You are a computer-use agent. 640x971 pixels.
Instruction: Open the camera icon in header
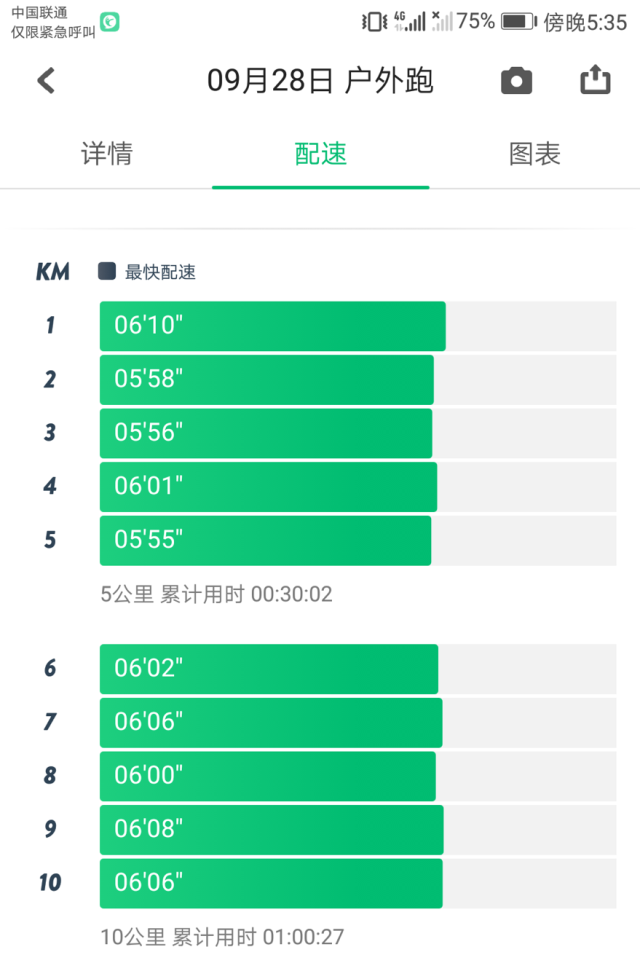tap(516, 81)
